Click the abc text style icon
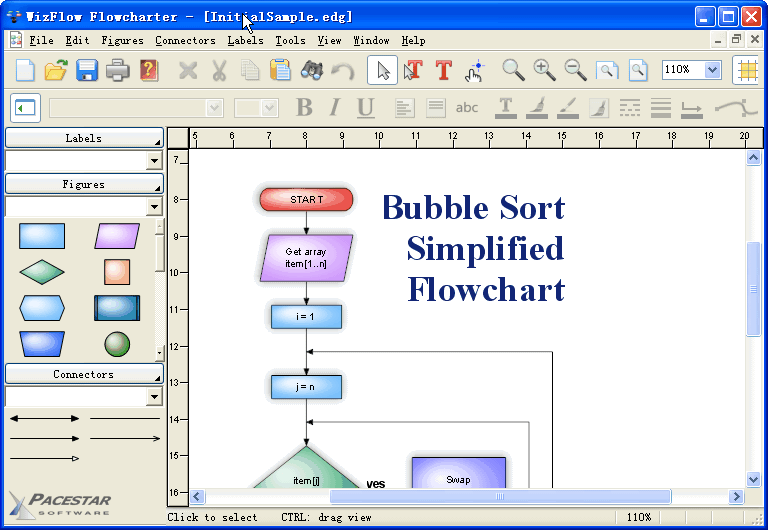 pos(467,108)
